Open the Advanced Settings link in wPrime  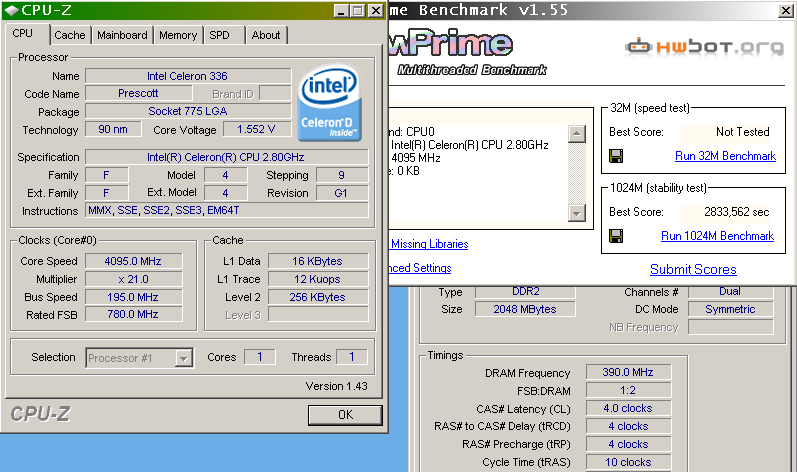point(420,268)
